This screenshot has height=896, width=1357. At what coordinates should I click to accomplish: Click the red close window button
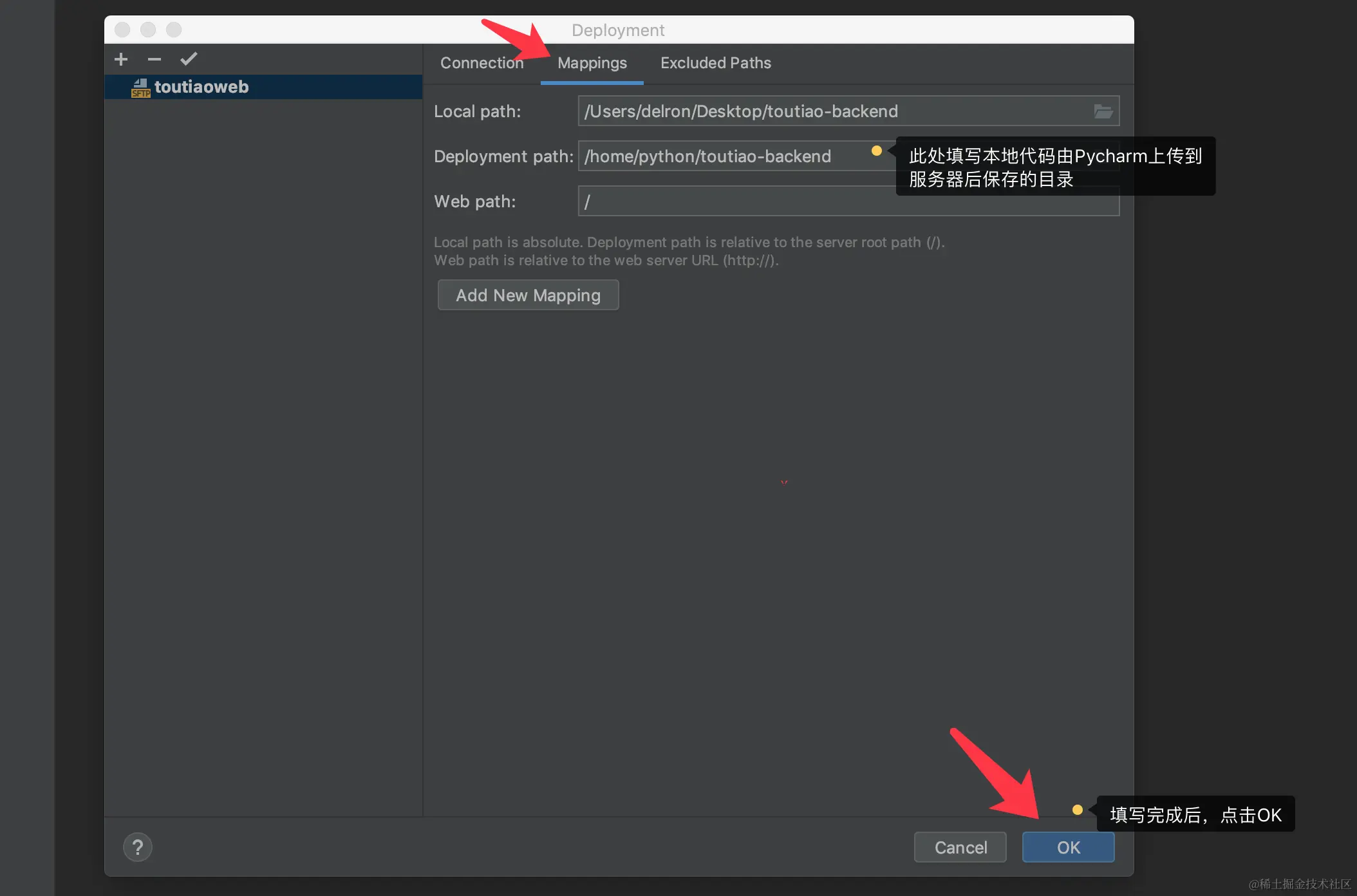coord(122,30)
